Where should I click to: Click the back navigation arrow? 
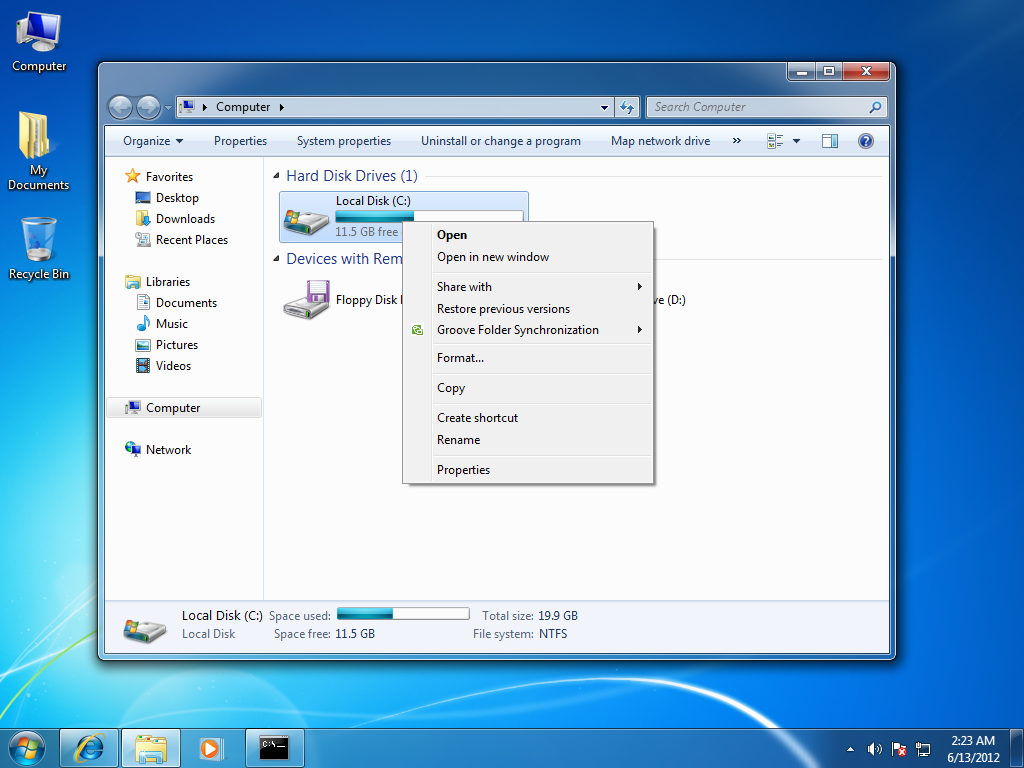(x=120, y=106)
